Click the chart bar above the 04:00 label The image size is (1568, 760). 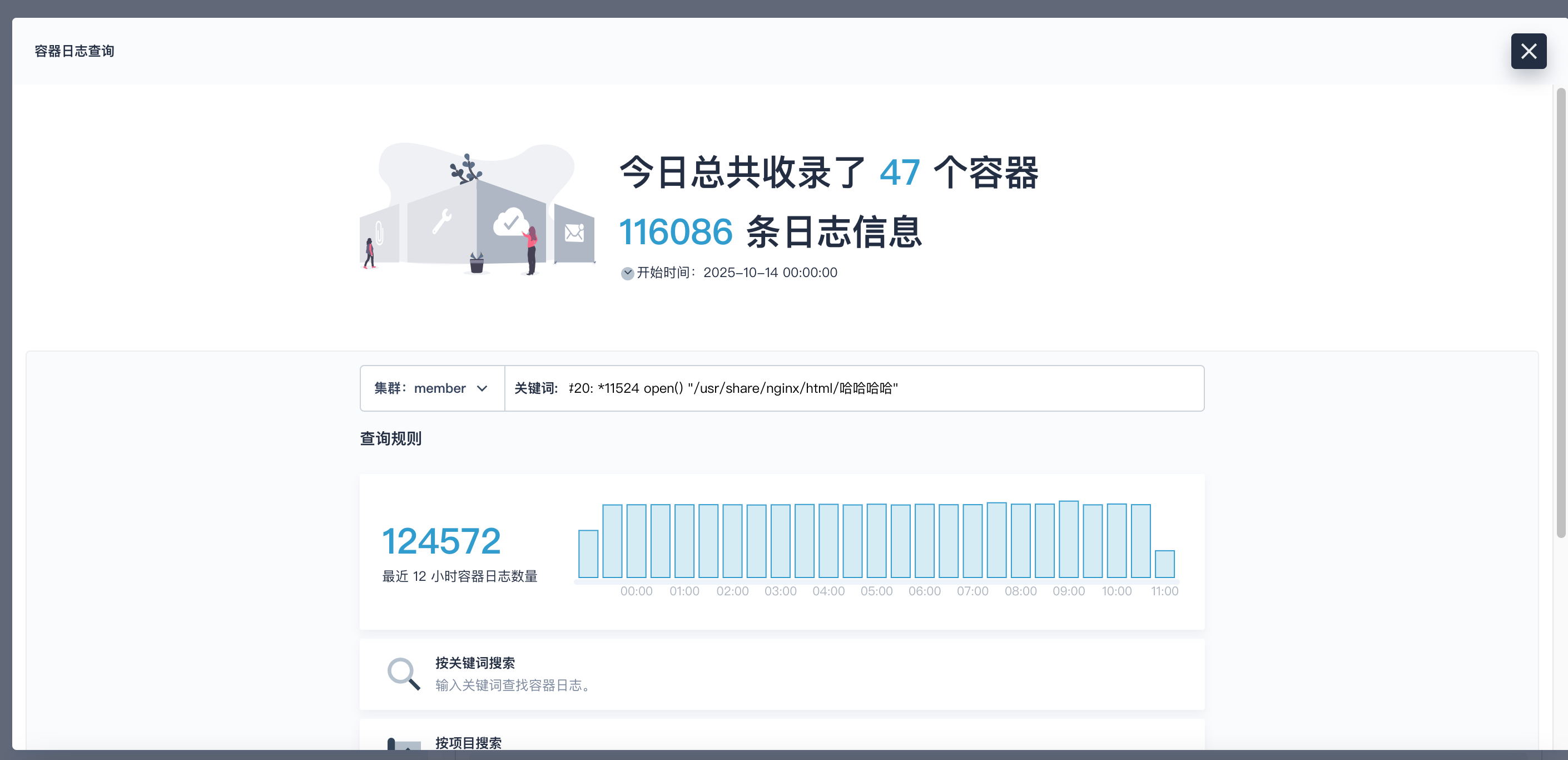click(828, 541)
